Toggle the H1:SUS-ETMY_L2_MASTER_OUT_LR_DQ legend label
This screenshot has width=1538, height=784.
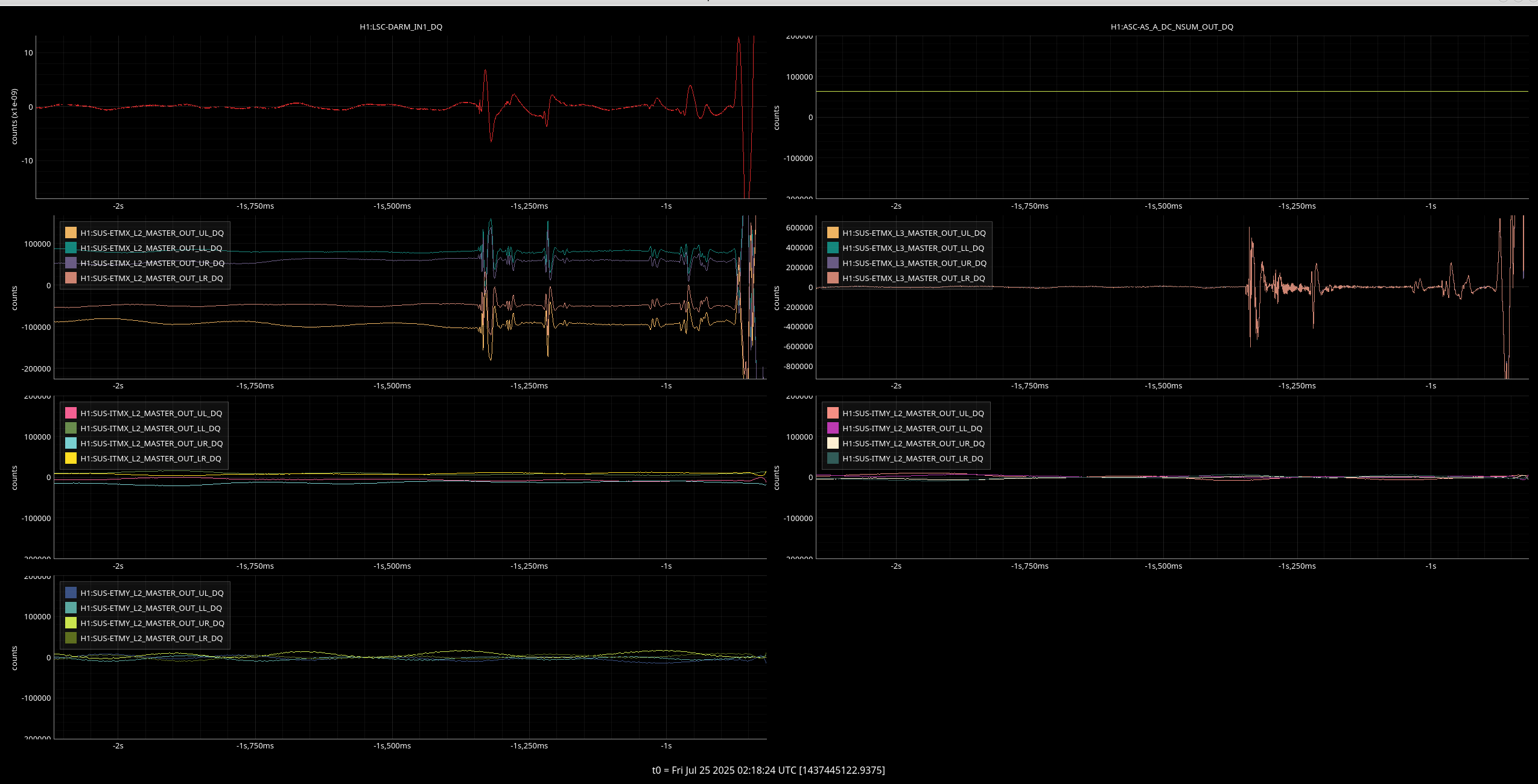point(151,638)
